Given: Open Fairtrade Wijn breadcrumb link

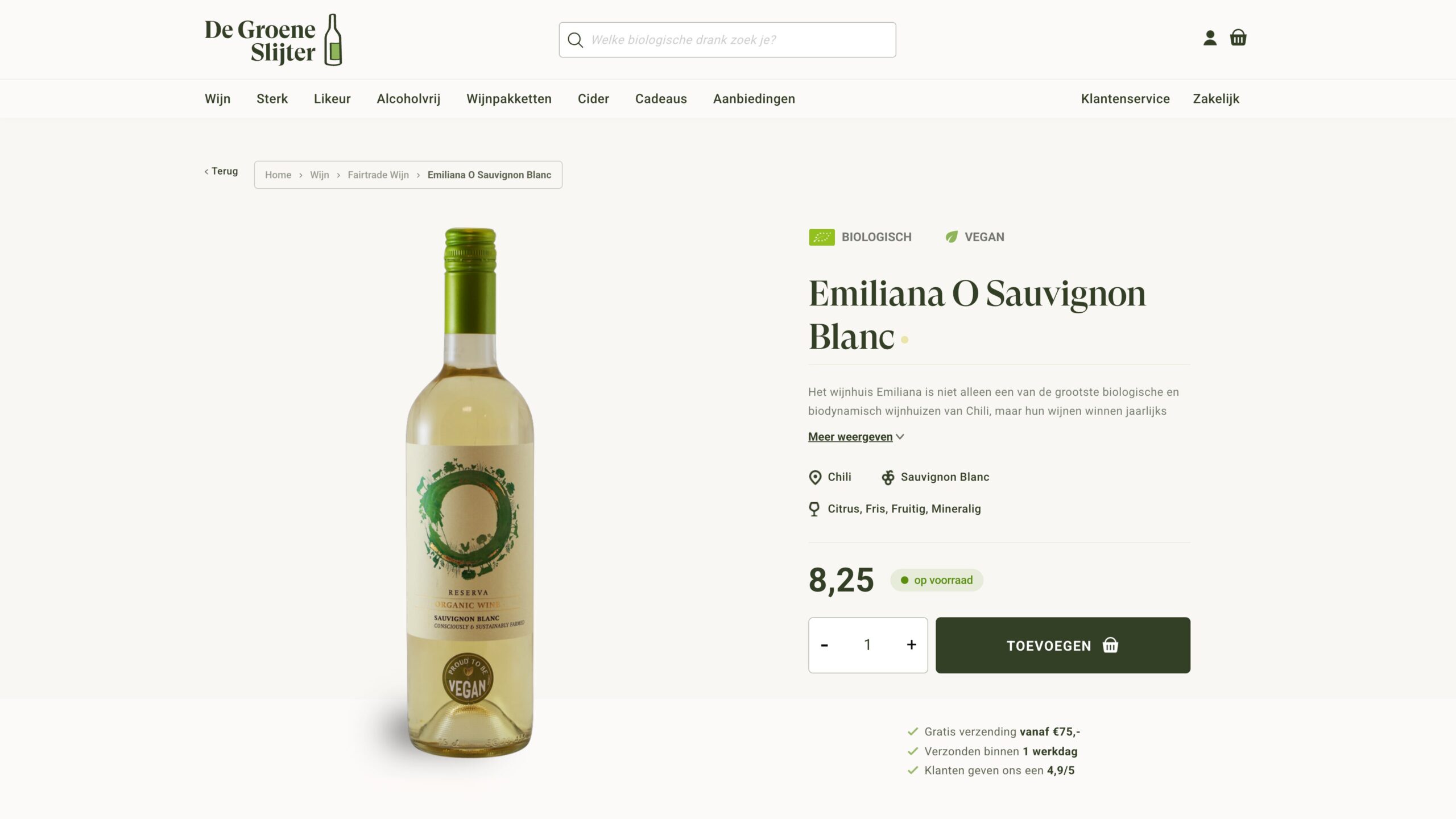Looking at the screenshot, I should (378, 175).
